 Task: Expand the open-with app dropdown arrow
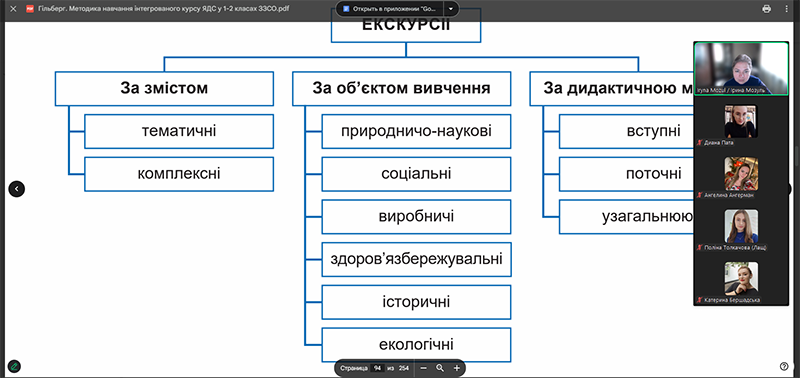point(451,9)
